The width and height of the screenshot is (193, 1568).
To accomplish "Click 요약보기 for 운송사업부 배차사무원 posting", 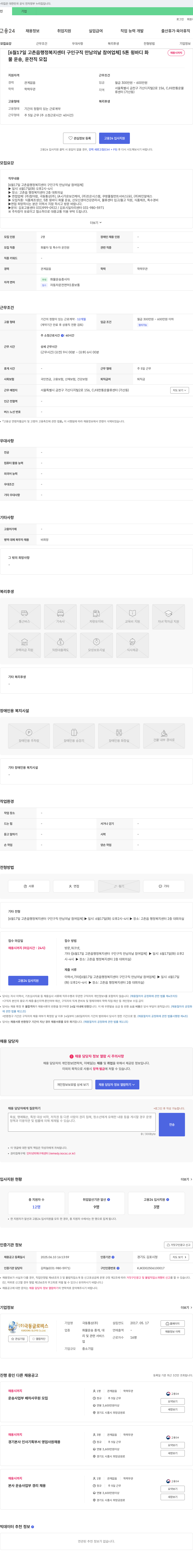I will pos(173,1401).
